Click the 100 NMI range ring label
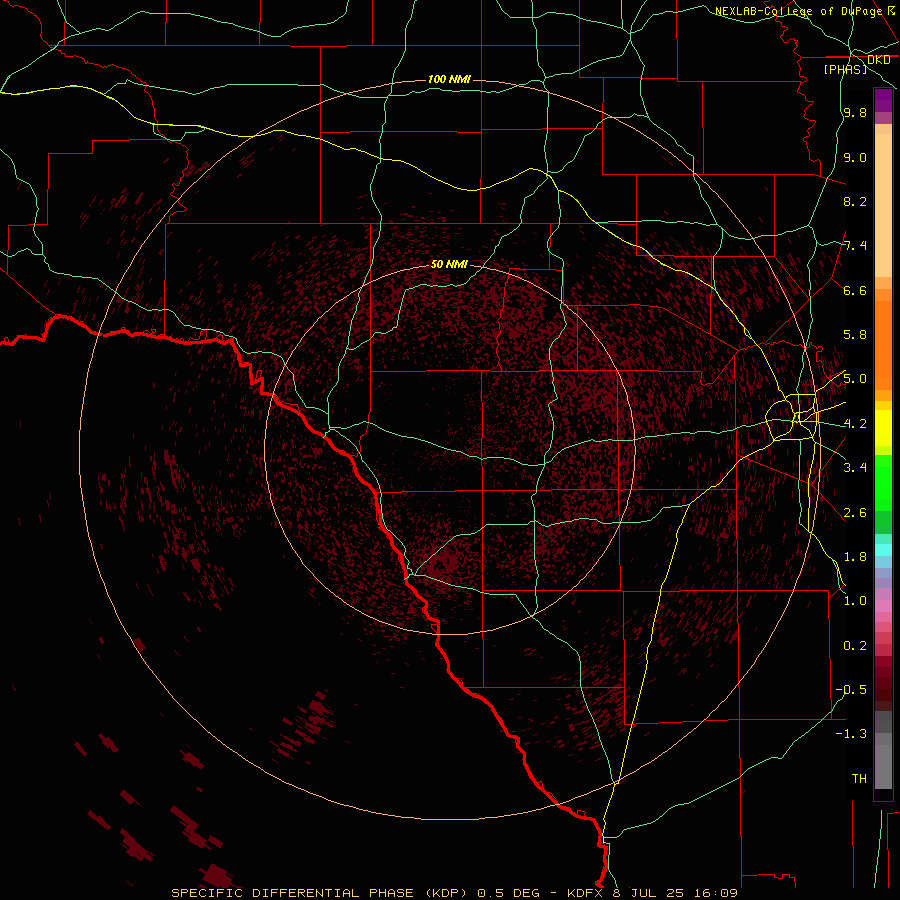Screen dimensions: 900x900 click(449, 79)
